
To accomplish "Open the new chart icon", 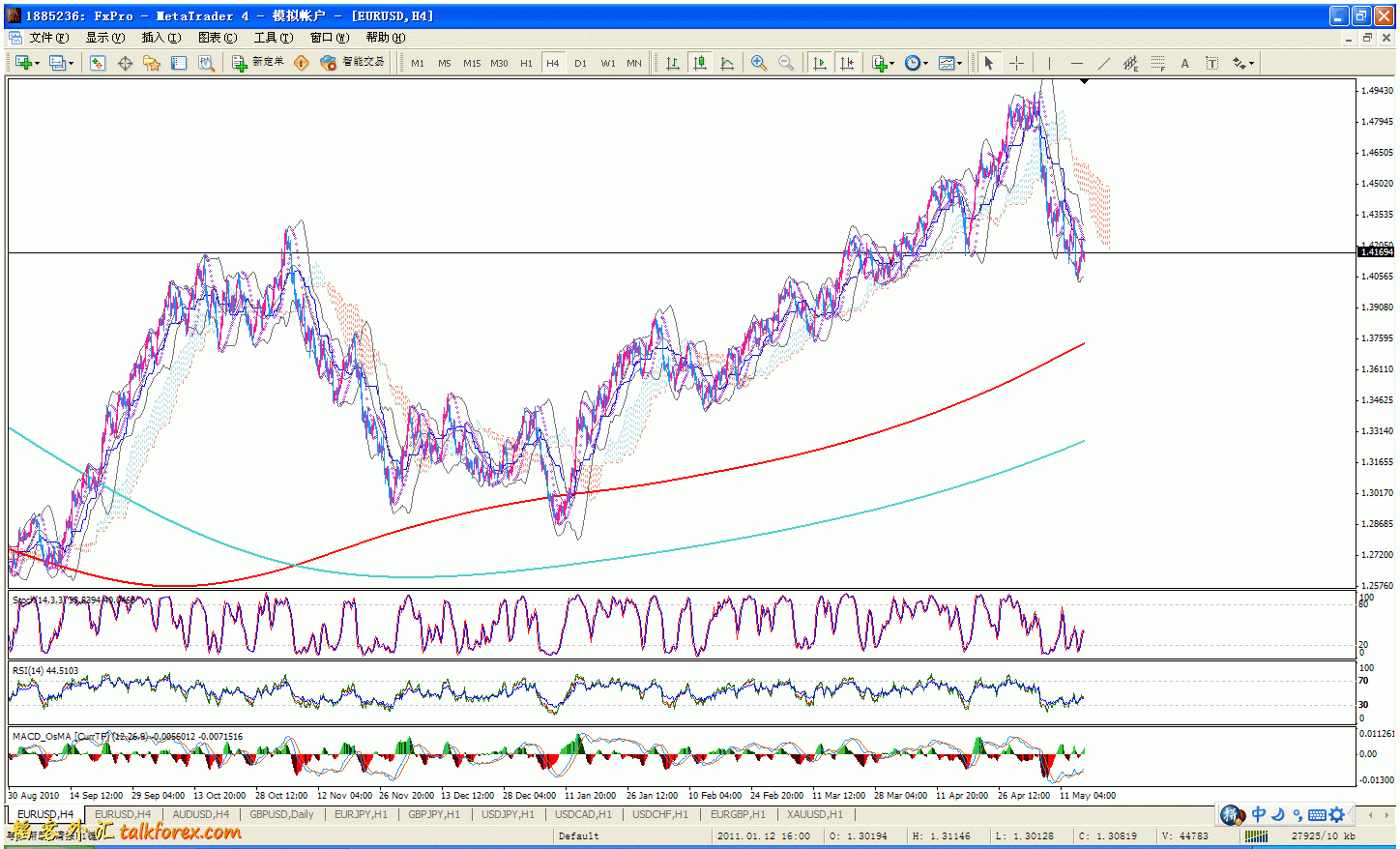I will tap(23, 63).
